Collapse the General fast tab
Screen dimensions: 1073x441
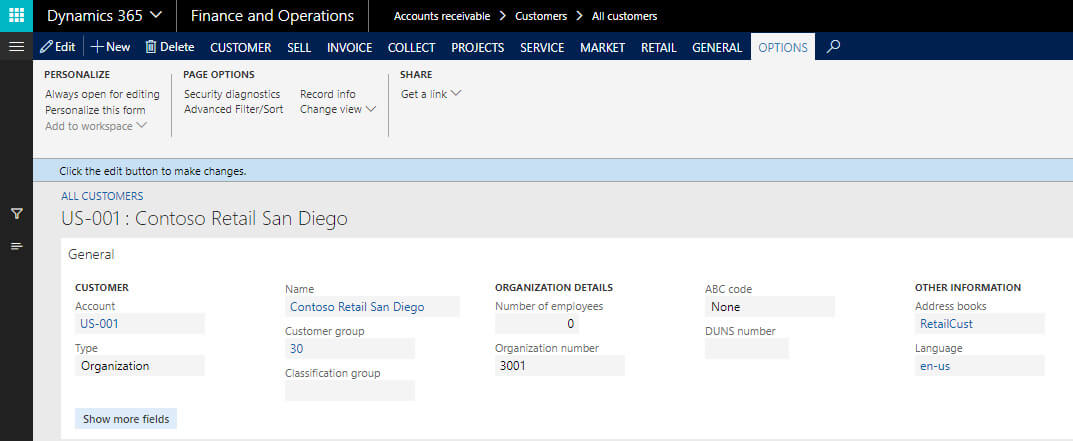tap(91, 254)
